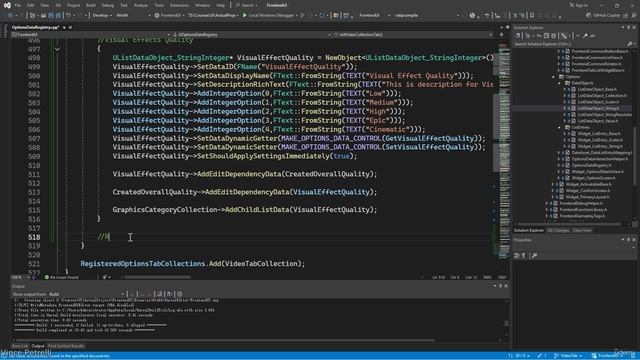This screenshot has width=640, height=360.
Task: Open the -skipcompile dropdown in toolbar
Action: tap(427, 16)
